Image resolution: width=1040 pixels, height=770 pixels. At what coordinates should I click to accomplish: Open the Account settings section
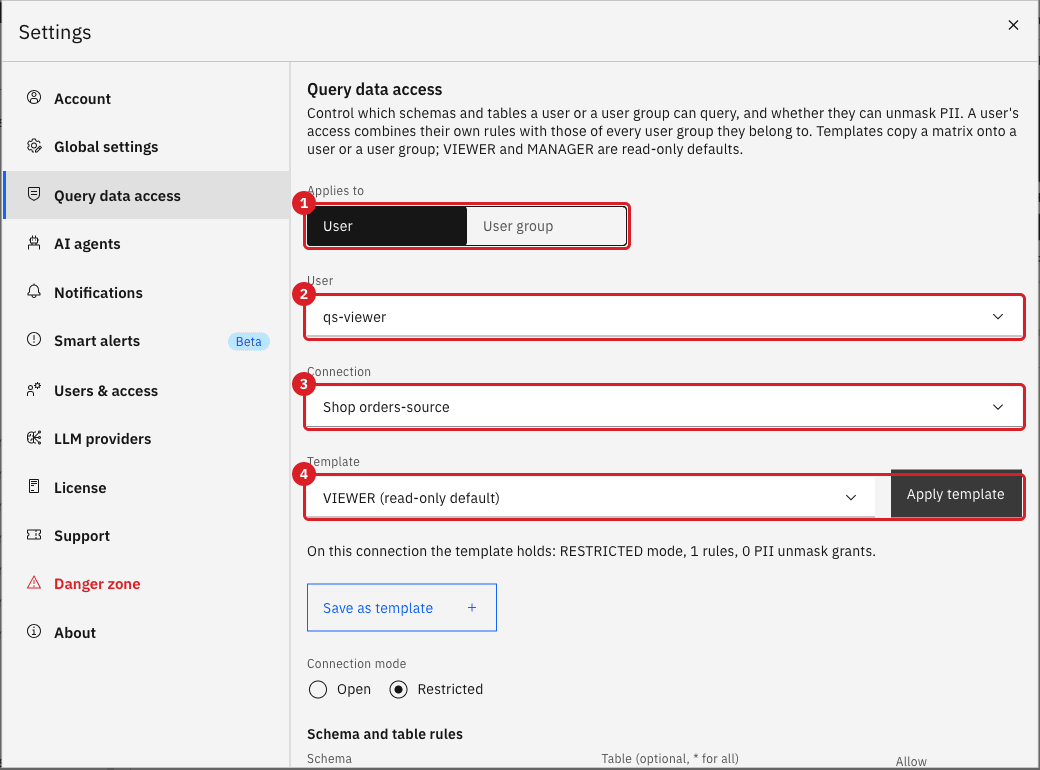146,98
